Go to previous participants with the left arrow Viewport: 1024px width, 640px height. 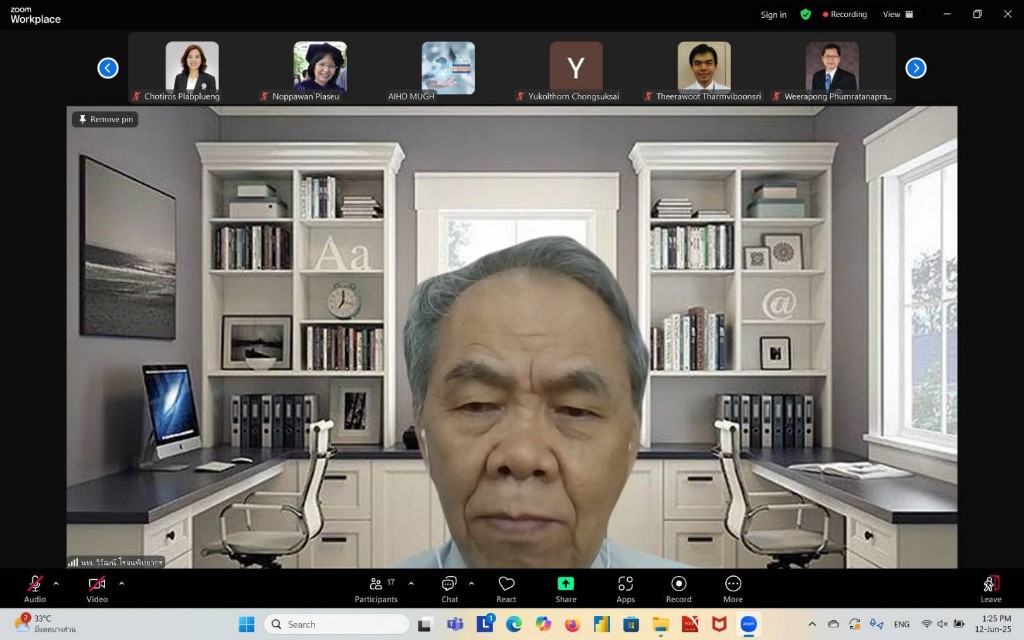[108, 68]
